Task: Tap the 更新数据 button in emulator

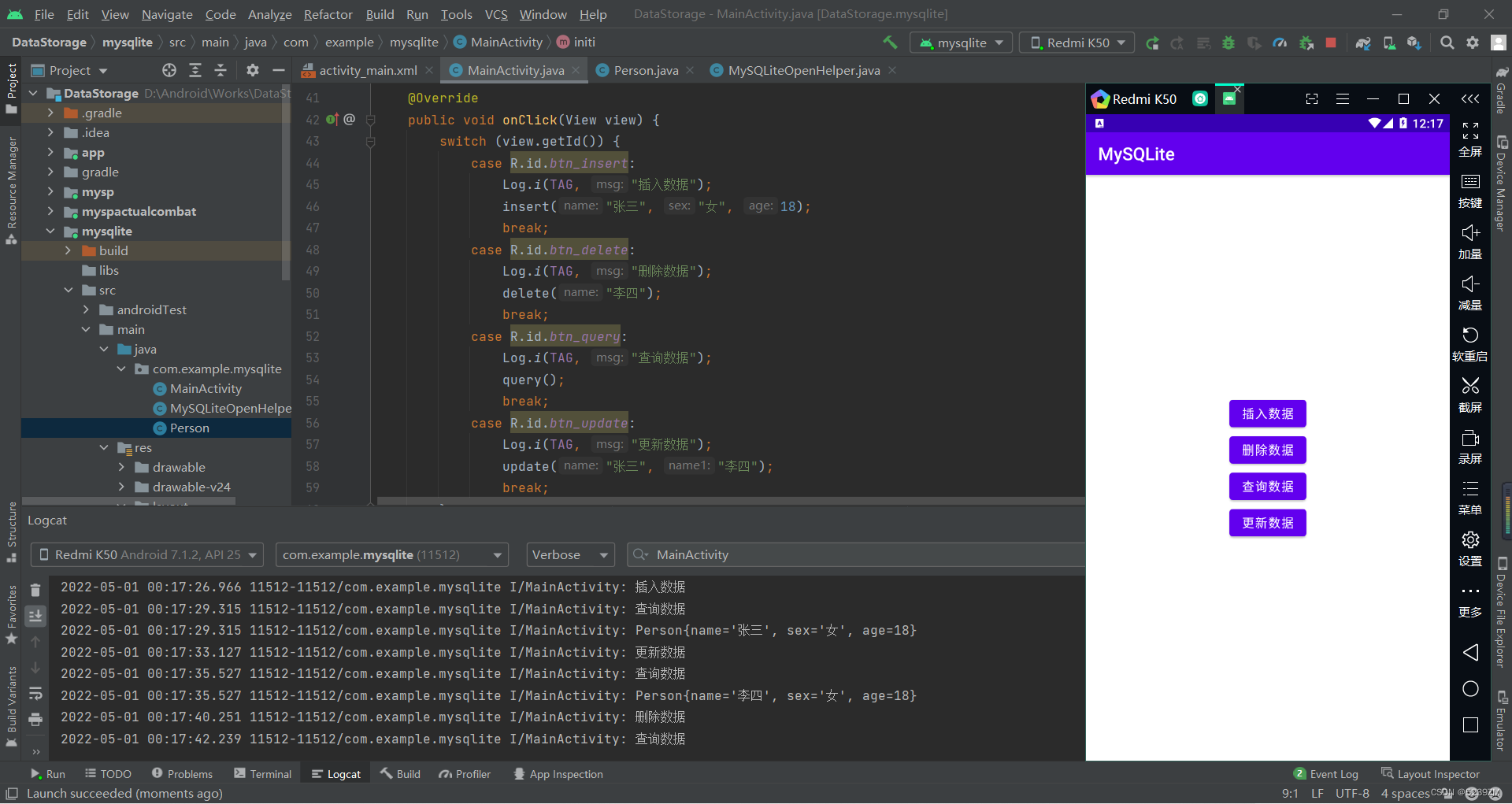Action: pyautogui.click(x=1268, y=523)
